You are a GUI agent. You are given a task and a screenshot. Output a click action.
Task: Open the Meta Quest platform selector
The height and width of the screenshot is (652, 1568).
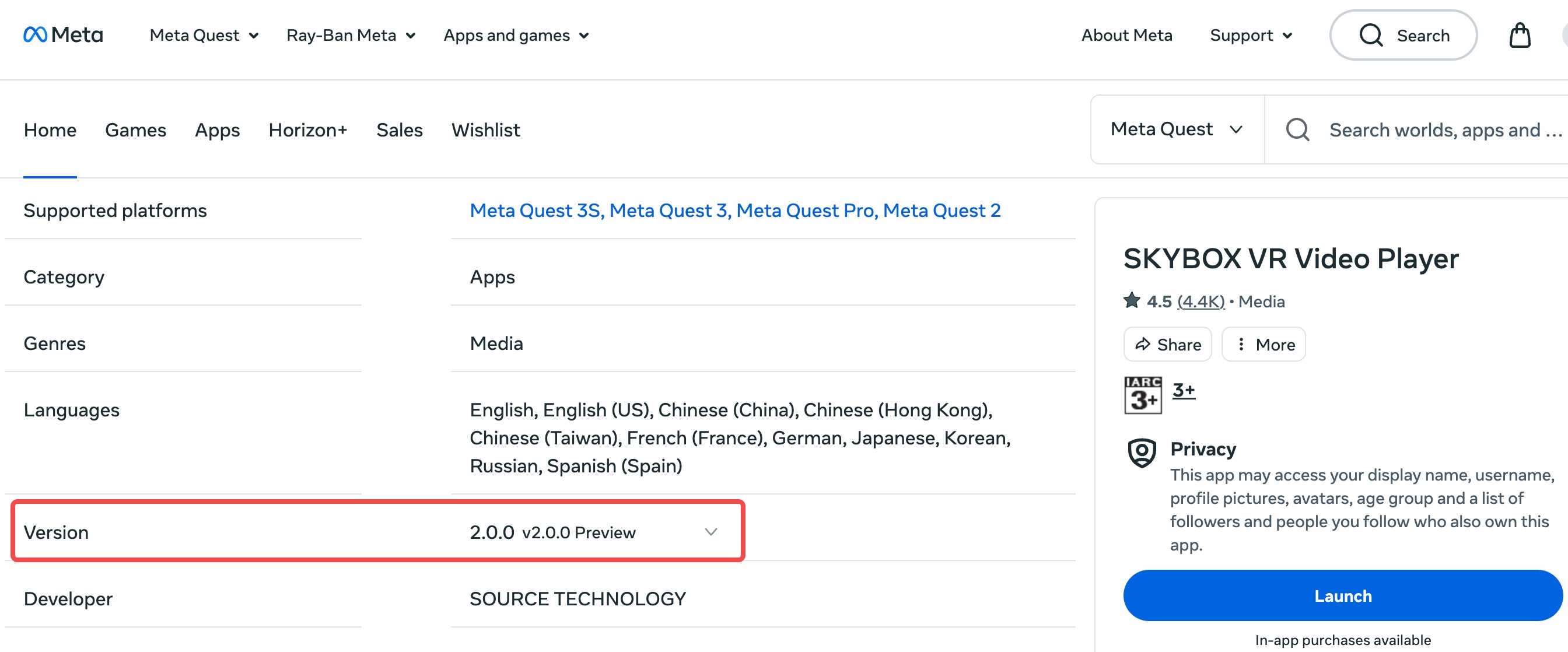pyautogui.click(x=1176, y=129)
